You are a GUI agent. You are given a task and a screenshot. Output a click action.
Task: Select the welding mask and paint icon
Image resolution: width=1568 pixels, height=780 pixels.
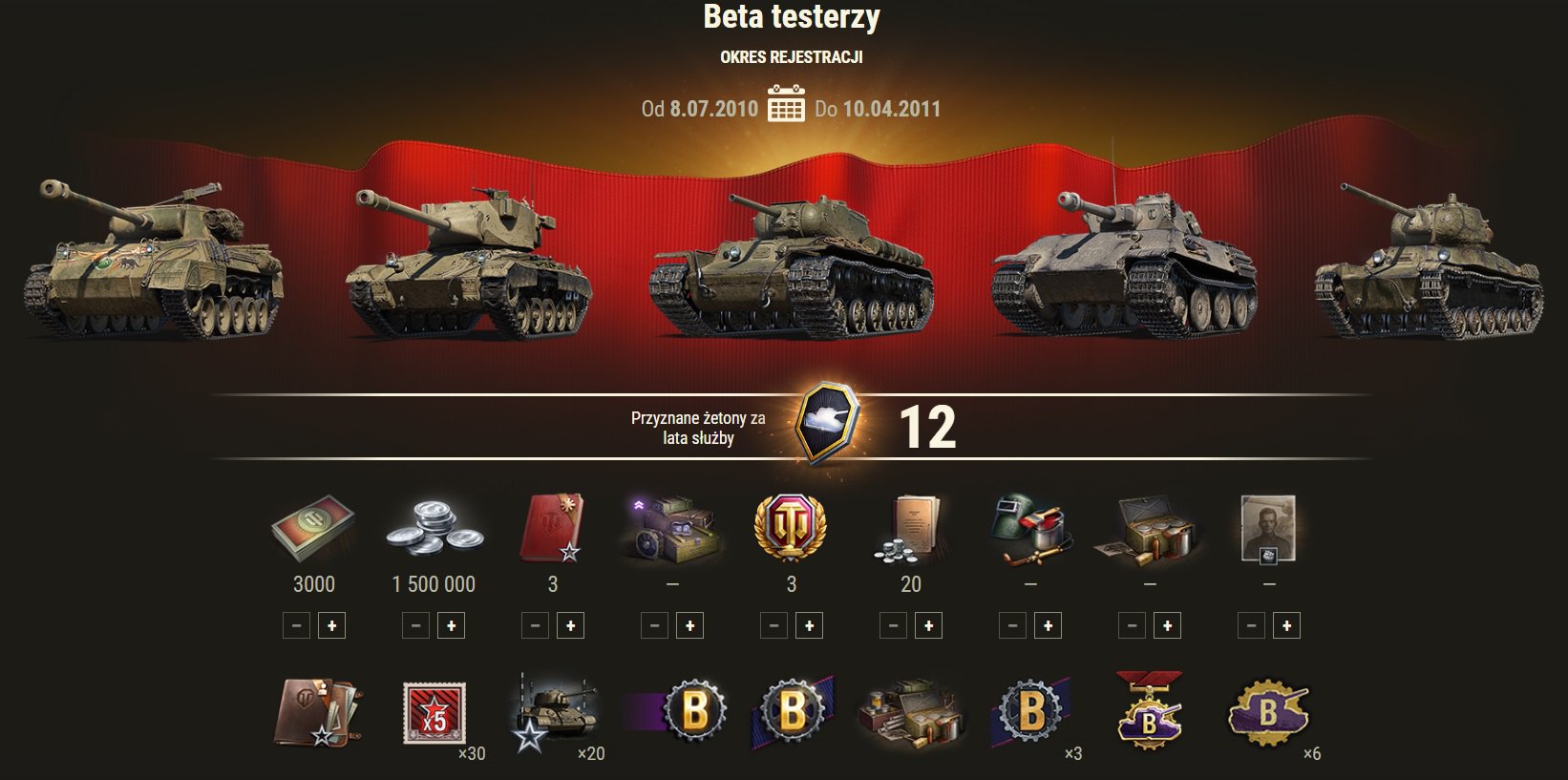point(1029,528)
